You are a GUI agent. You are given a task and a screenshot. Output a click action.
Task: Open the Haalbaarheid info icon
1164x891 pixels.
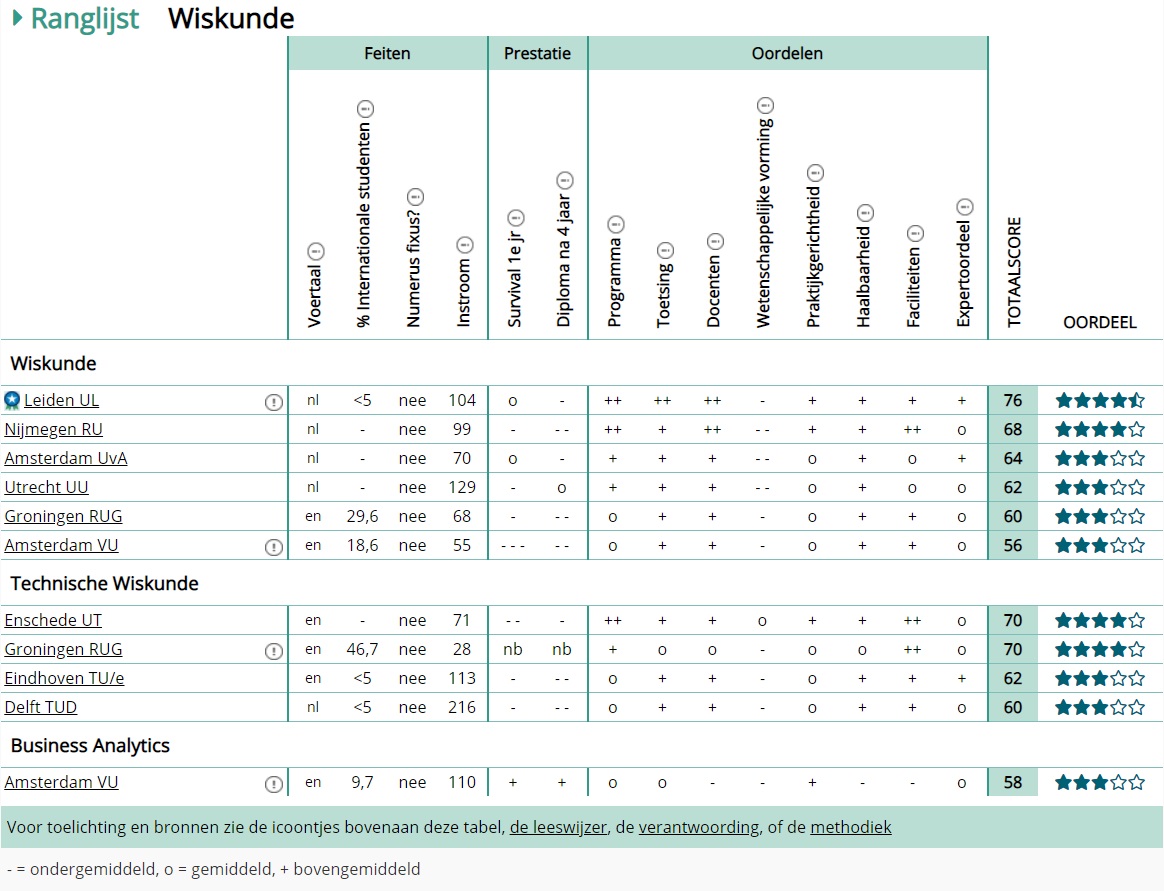coord(865,214)
